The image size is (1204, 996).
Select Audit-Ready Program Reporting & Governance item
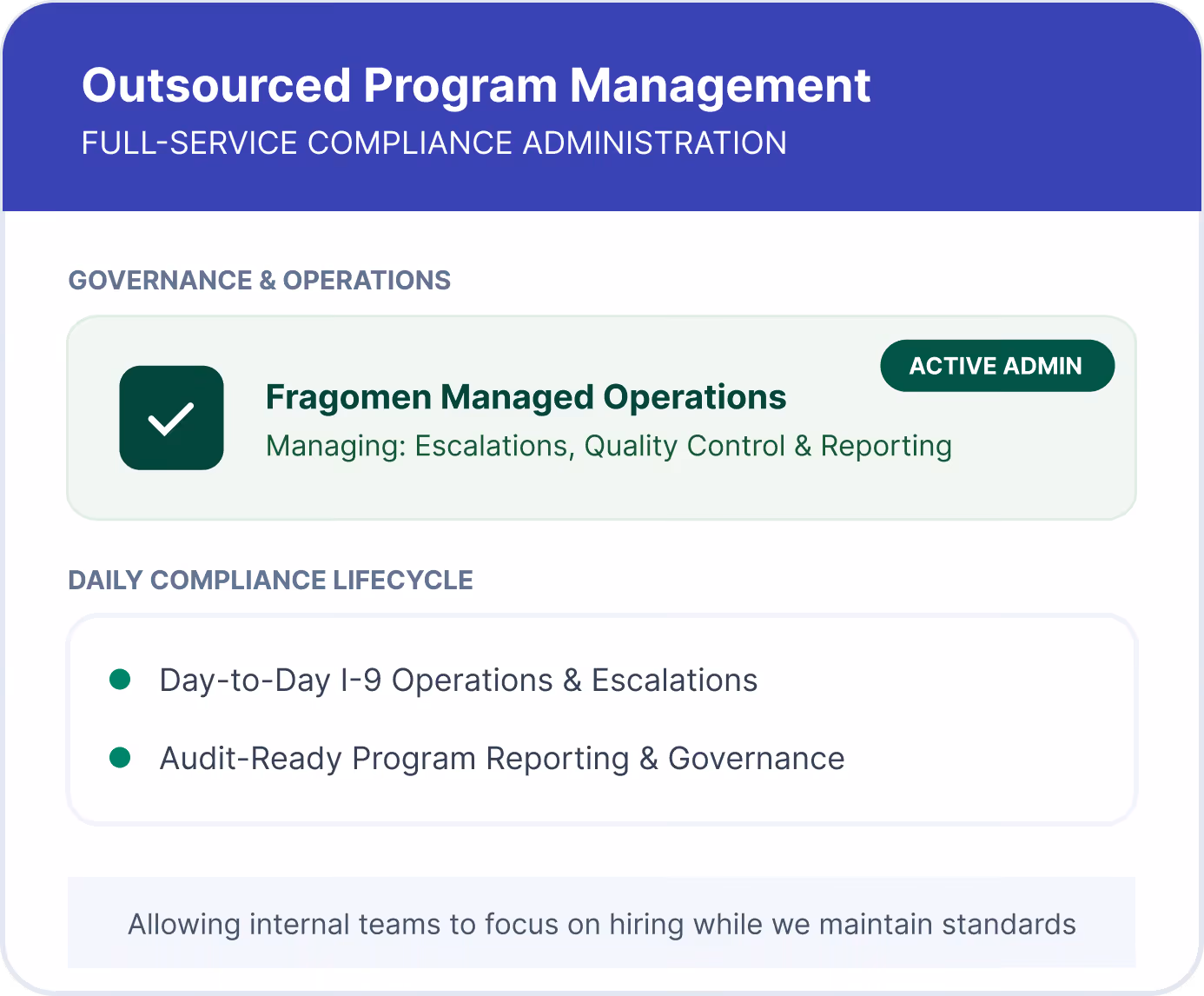[502, 759]
